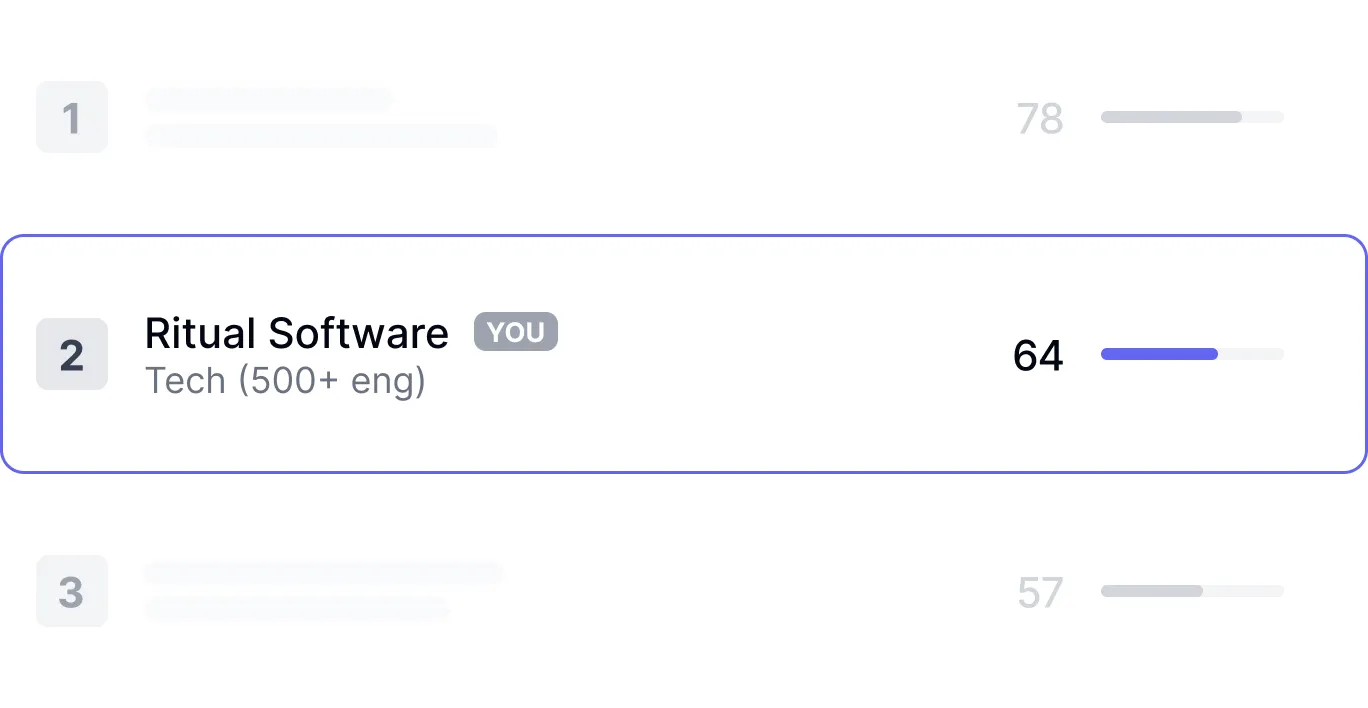Viewport: 1368px width, 708px height.
Task: Select the faded score value 57
Action: pos(1039,593)
